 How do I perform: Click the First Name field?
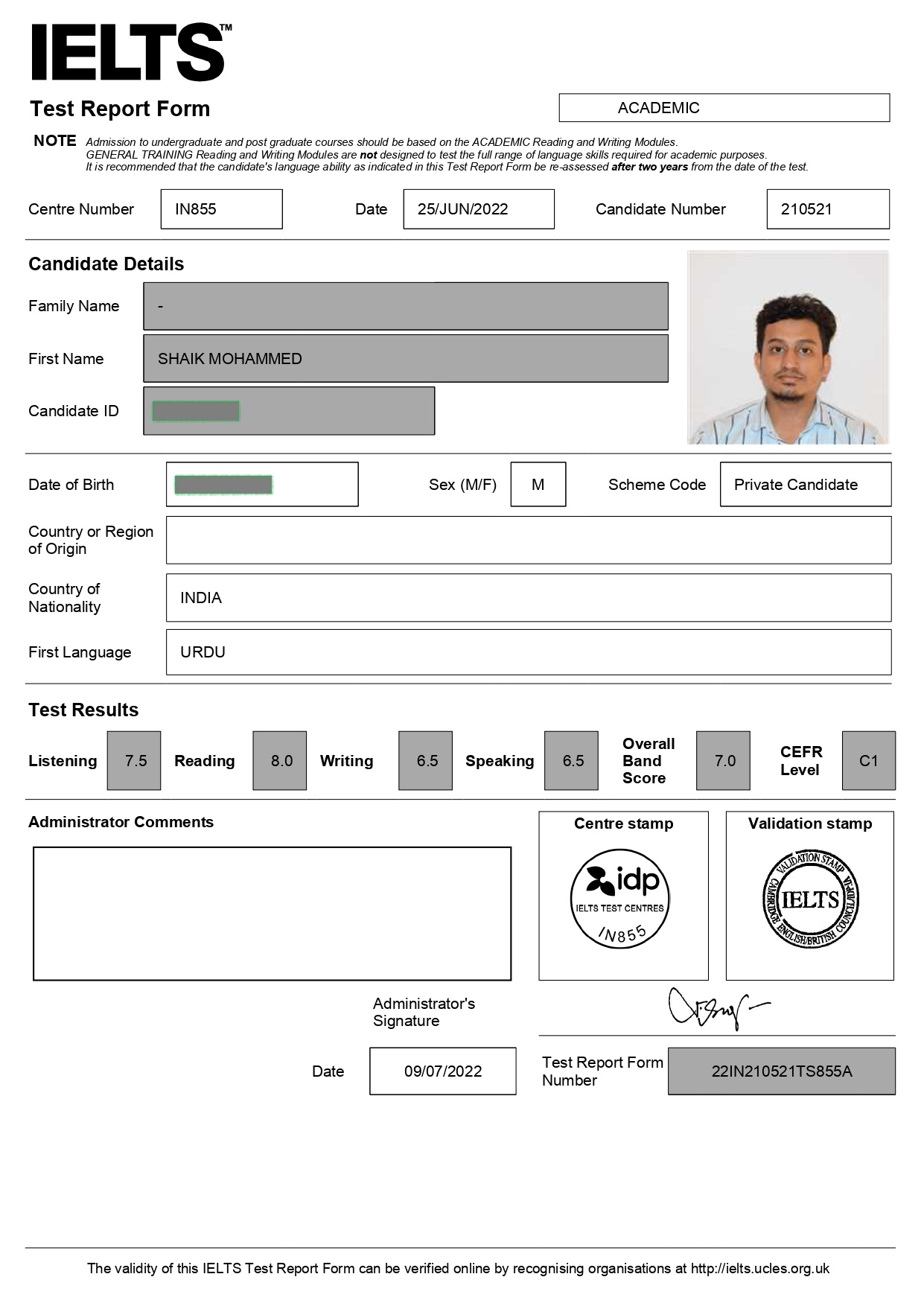(405, 359)
